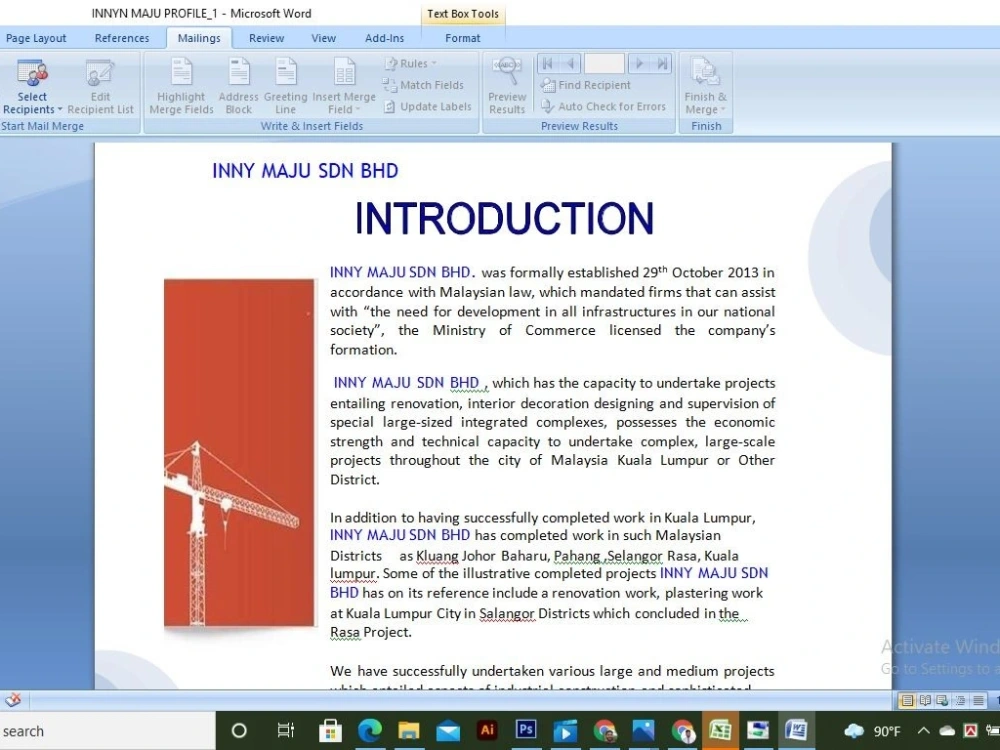The image size is (1000, 750).
Task: Click the INTRODUCTION heading
Action: [504, 219]
